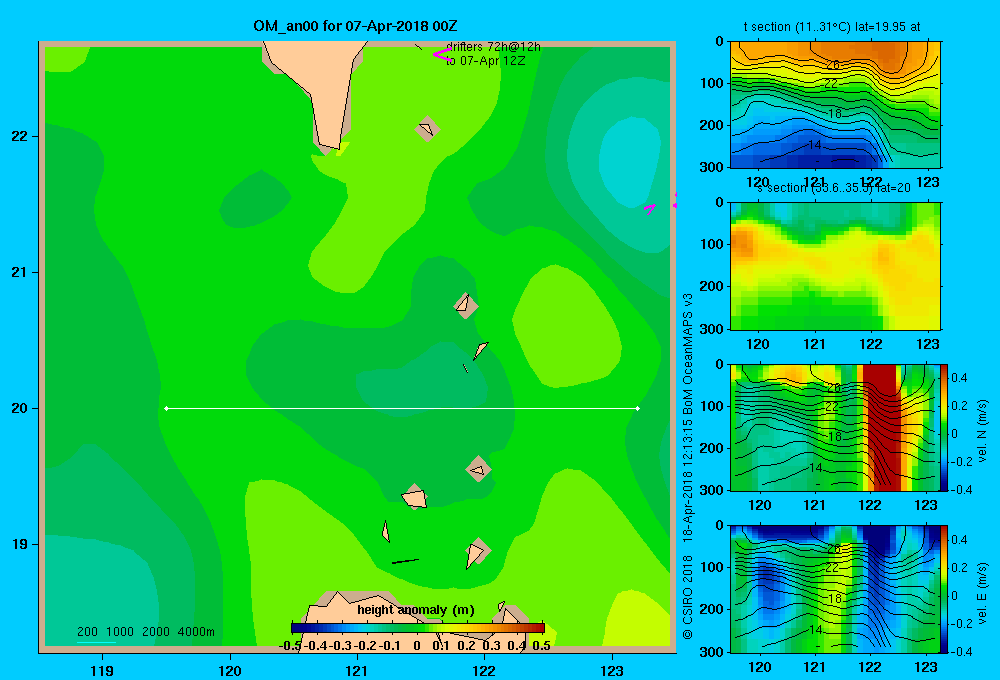Viewport: 1000px width, 680px height.
Task: Click the longitude '122' label below the main map
Action: click(484, 670)
